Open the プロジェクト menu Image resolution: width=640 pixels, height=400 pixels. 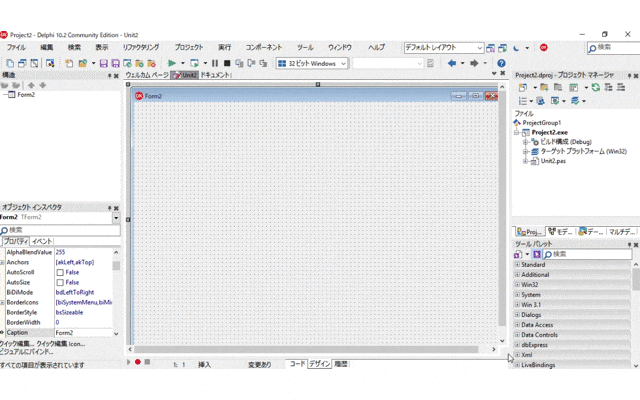tap(189, 47)
